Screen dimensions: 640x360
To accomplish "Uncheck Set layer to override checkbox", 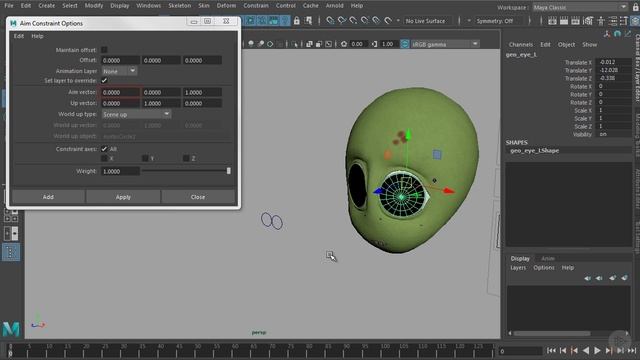I will 104,80.
